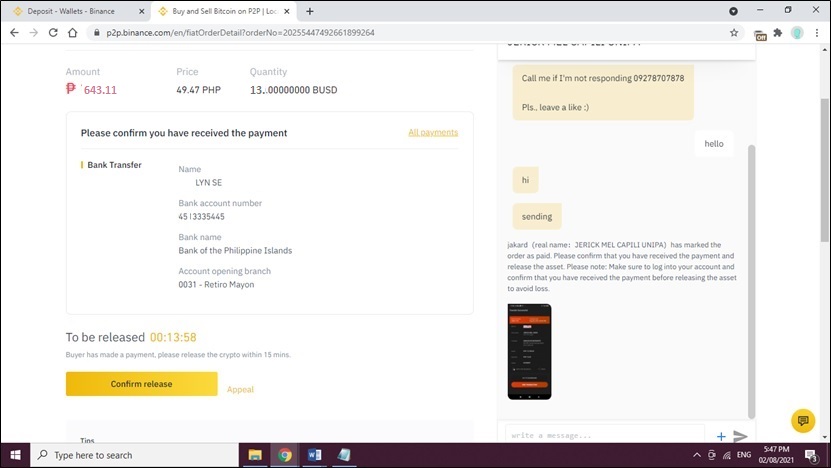831x468 pixels.
Task: Go forward in browser history
Action: point(33,32)
